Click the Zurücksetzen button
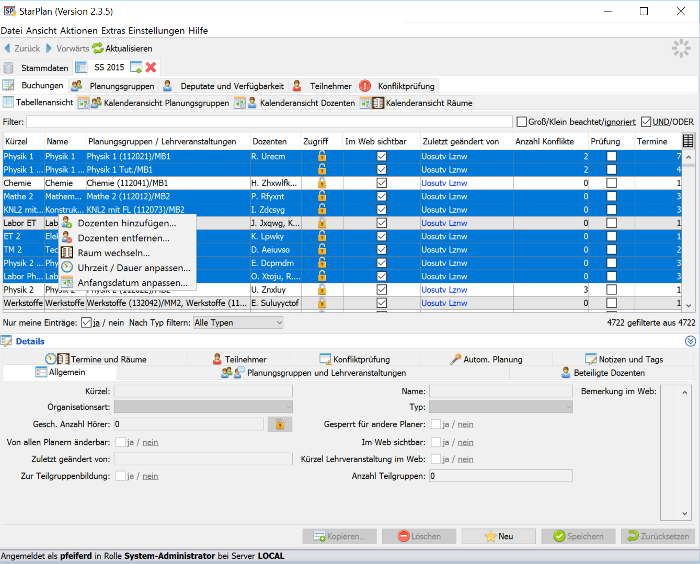Screen dimensions: 700x564 point(658,536)
